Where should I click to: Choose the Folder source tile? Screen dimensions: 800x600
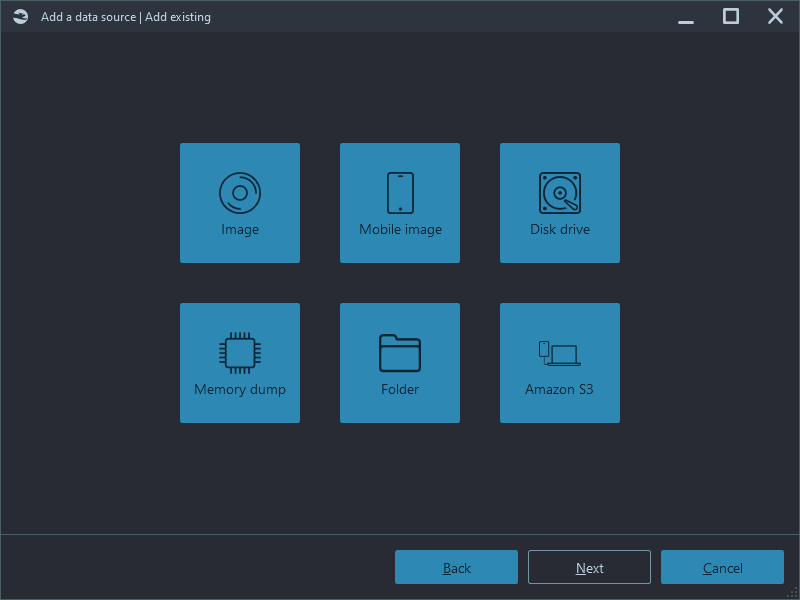400,363
